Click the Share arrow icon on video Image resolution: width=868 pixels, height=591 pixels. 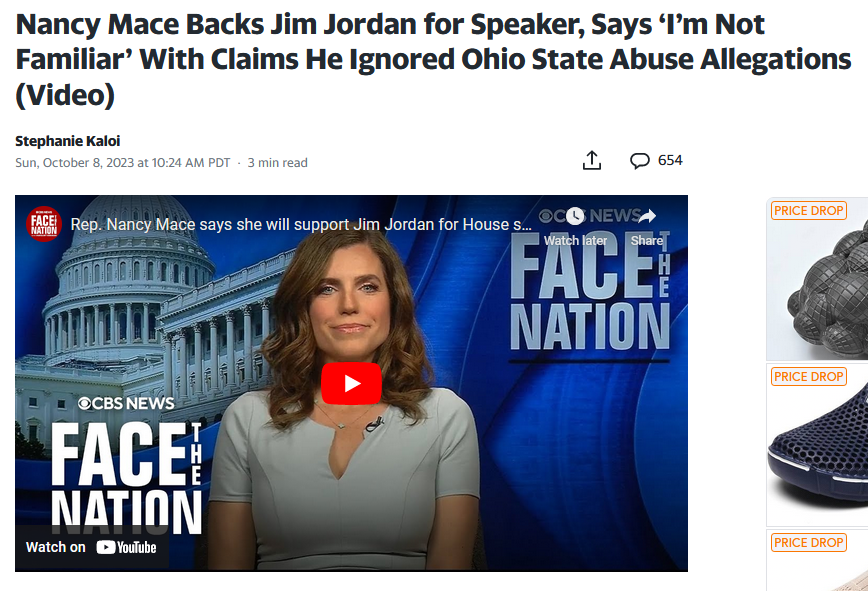[x=647, y=216]
